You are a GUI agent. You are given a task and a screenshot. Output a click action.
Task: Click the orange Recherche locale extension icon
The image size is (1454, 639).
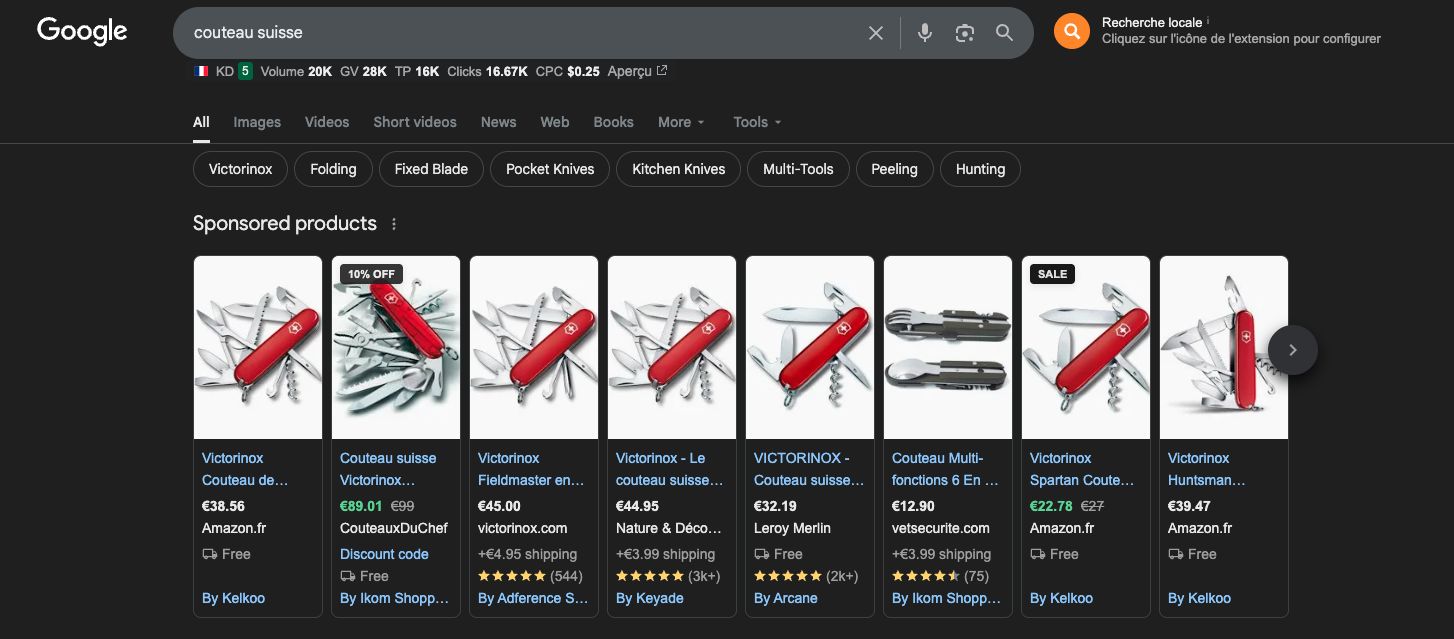tap(1071, 32)
